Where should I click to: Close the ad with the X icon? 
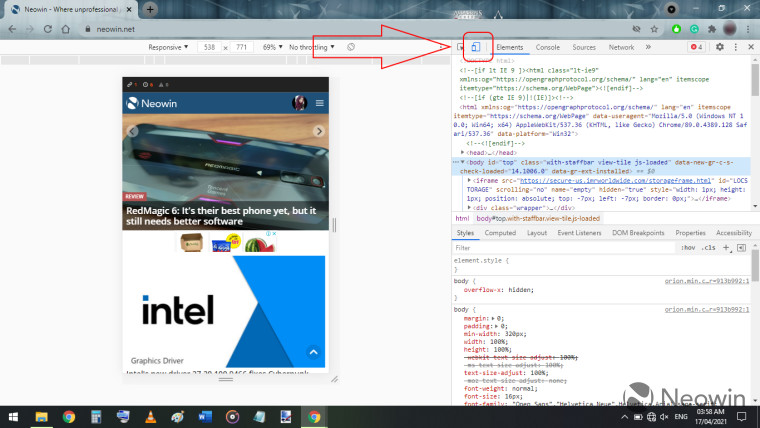click(x=274, y=234)
